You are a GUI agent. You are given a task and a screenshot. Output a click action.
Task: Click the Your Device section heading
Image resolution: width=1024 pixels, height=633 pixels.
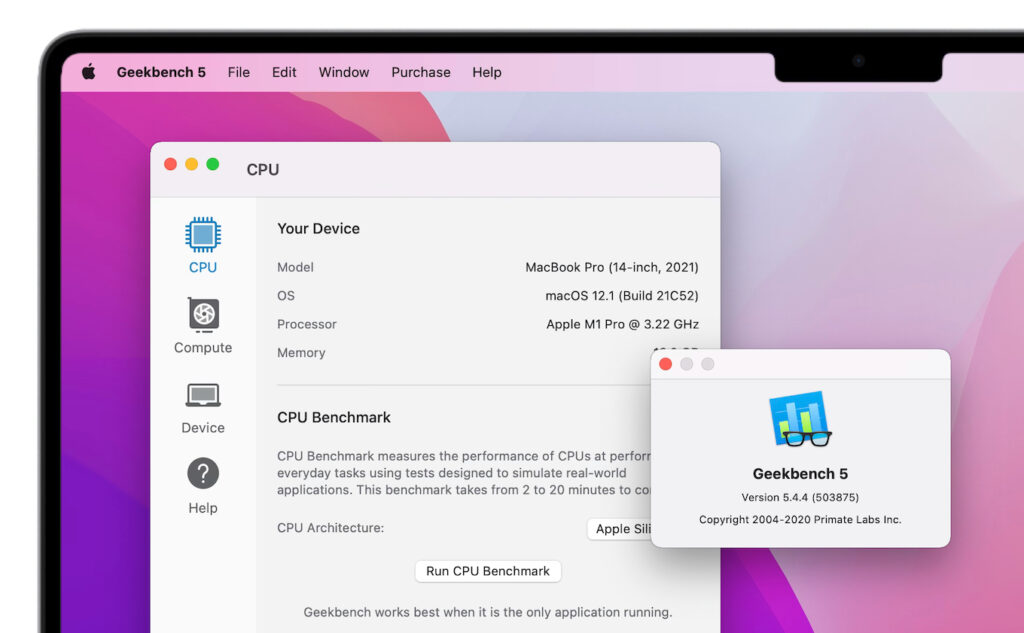[318, 228]
